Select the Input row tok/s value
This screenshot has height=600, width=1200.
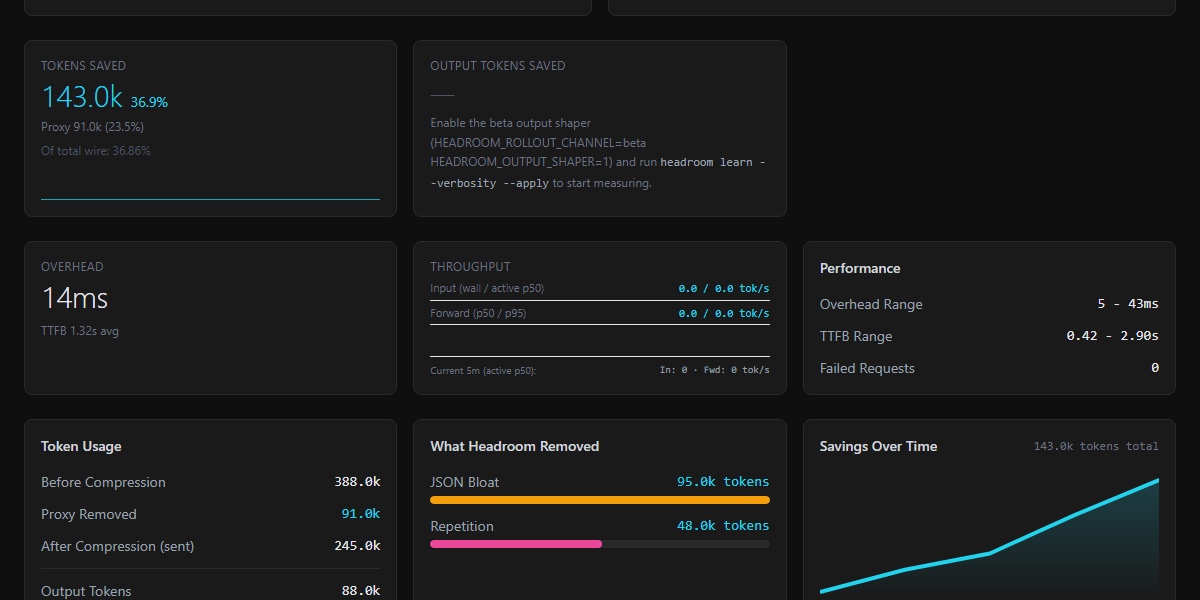pyautogui.click(x=724, y=288)
